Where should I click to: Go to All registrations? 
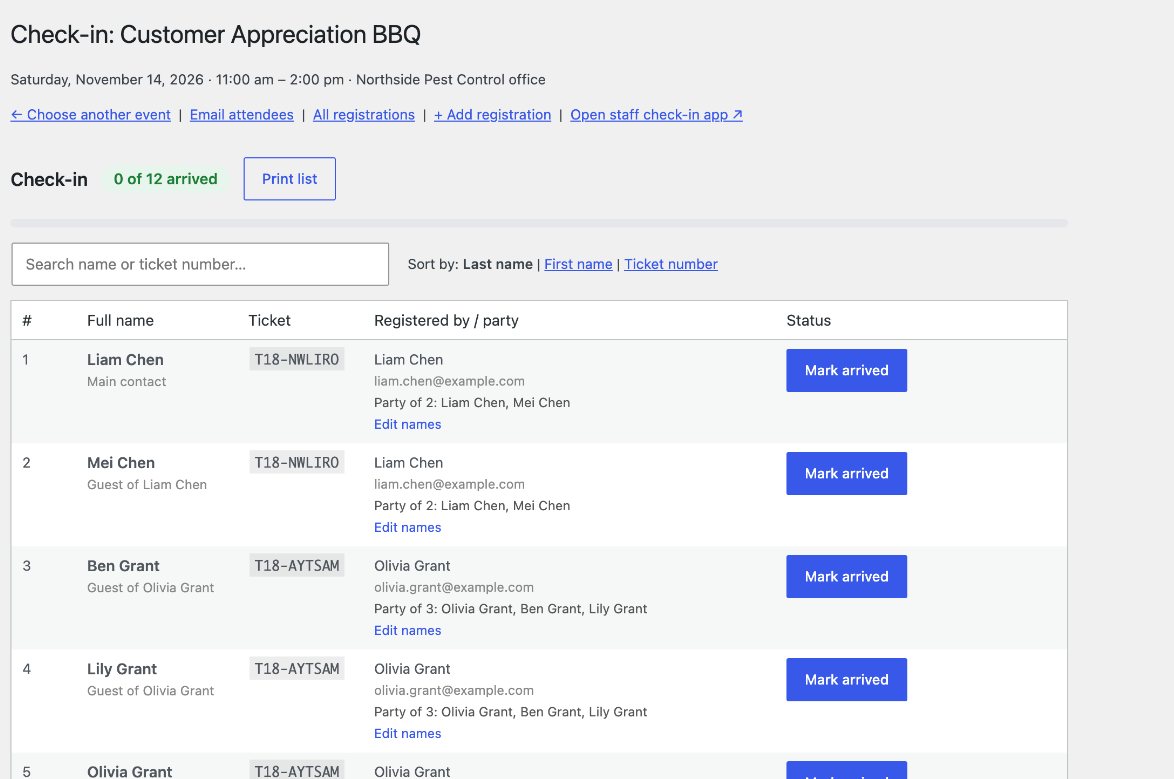[x=364, y=115]
